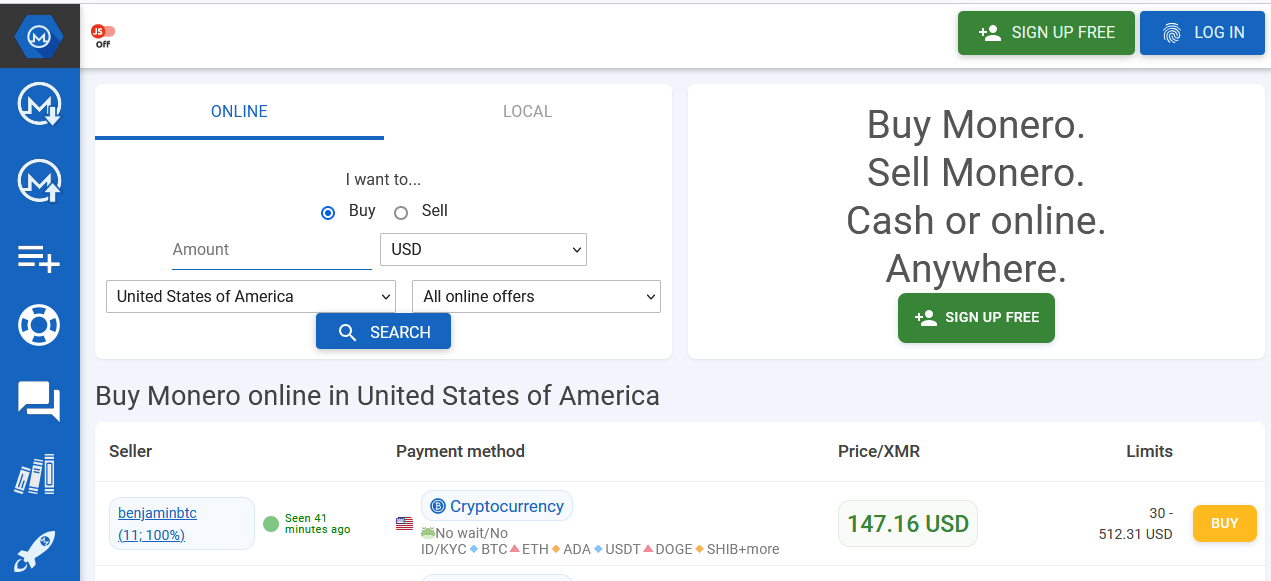Screen dimensions: 1271x581
Task: Select the Sell radio button
Action: 401,212
